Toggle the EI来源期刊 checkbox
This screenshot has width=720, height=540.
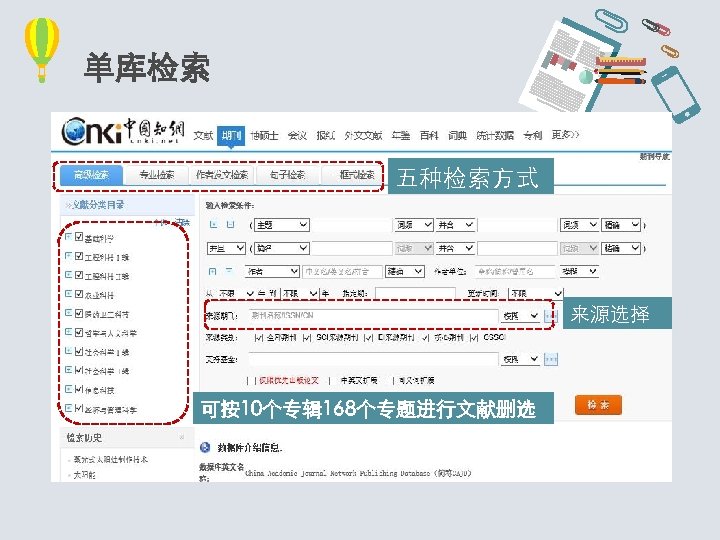tap(368, 338)
